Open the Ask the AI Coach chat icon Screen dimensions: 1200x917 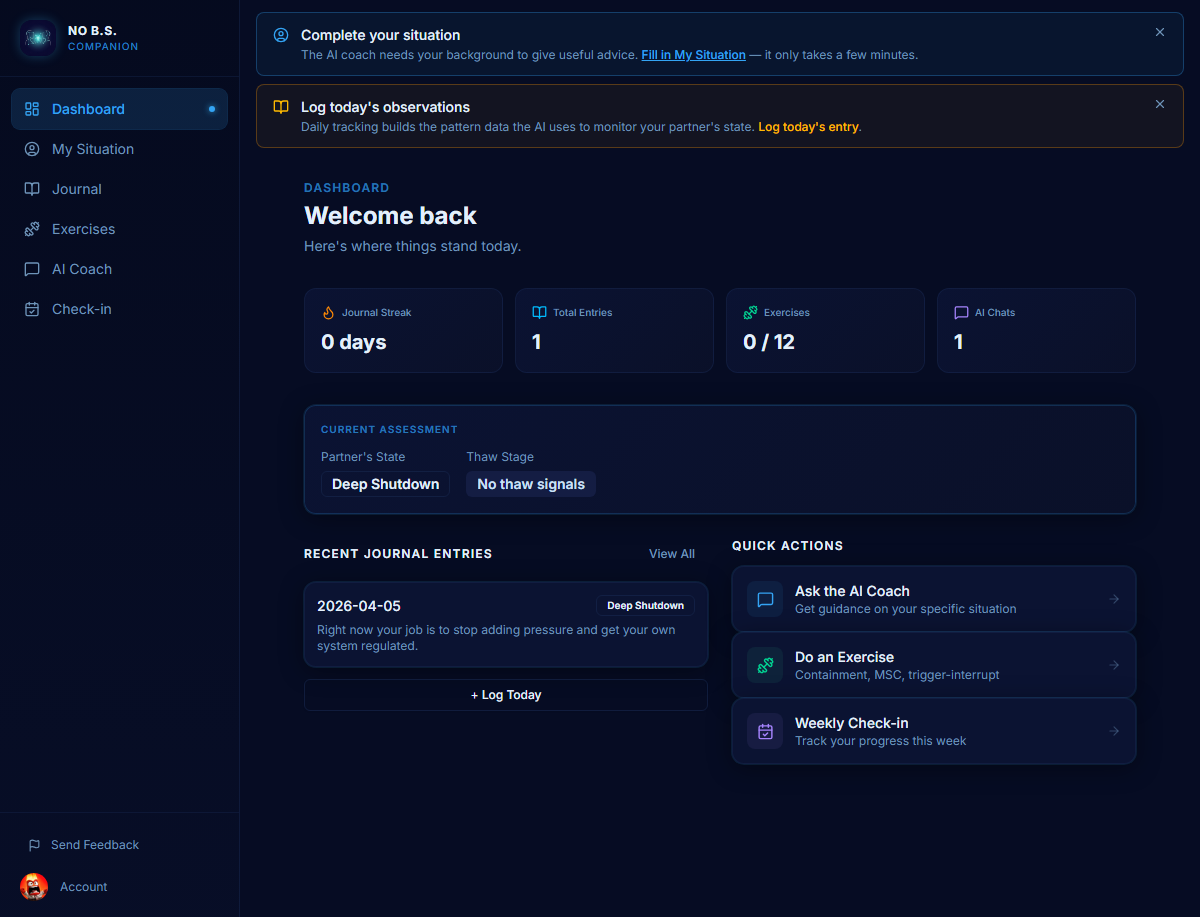pos(765,599)
